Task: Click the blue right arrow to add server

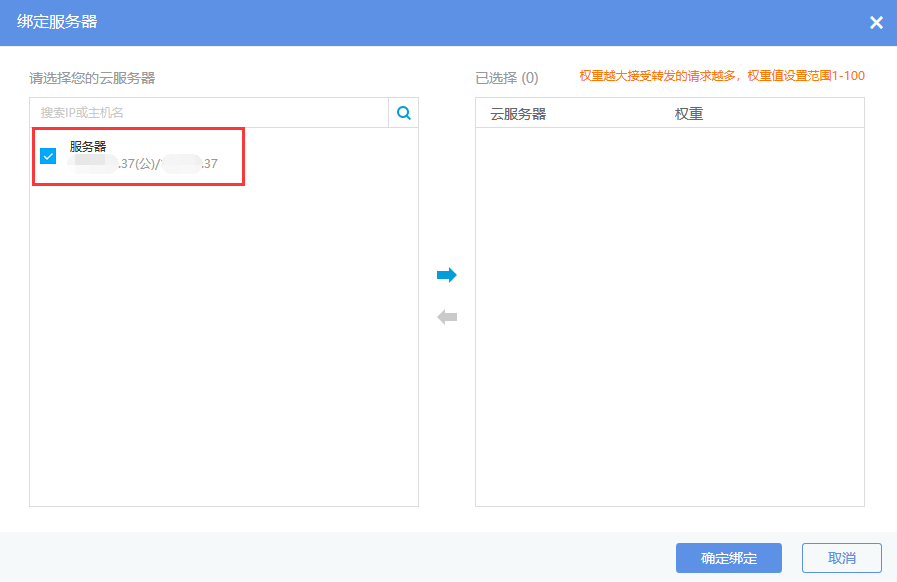Action: 447,275
